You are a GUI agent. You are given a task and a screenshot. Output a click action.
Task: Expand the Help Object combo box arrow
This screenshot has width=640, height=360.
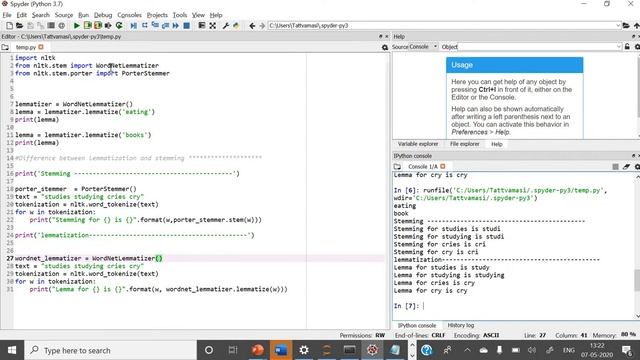(x=619, y=47)
